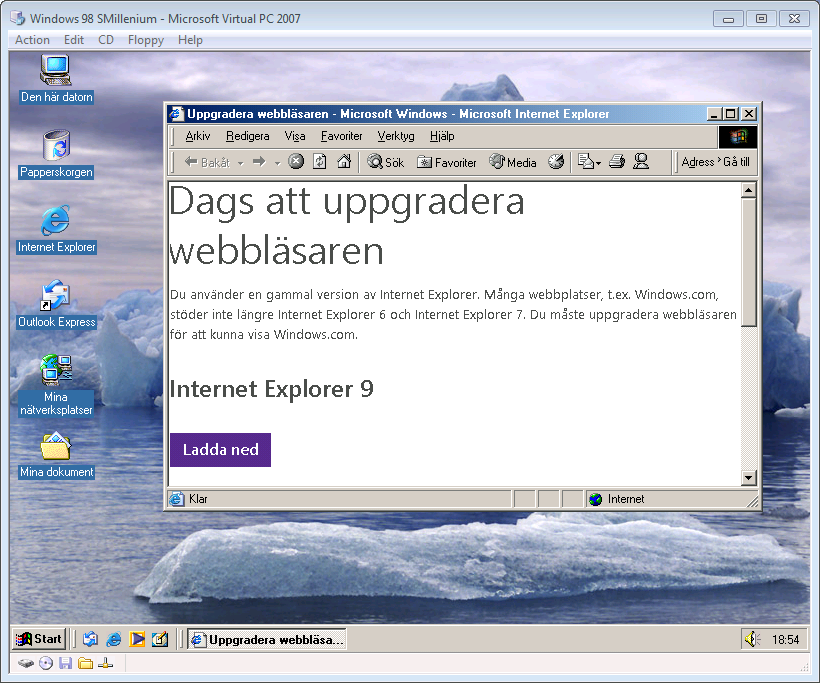This screenshot has width=820, height=683.
Task: Open Visa menu
Action: tap(295, 136)
